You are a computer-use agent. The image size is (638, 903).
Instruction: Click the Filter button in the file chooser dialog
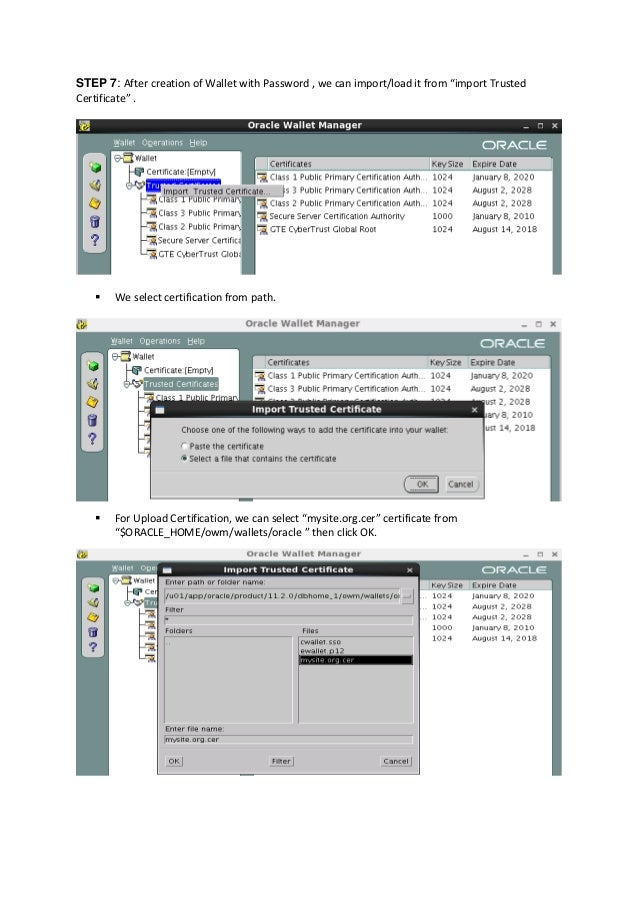point(281,761)
